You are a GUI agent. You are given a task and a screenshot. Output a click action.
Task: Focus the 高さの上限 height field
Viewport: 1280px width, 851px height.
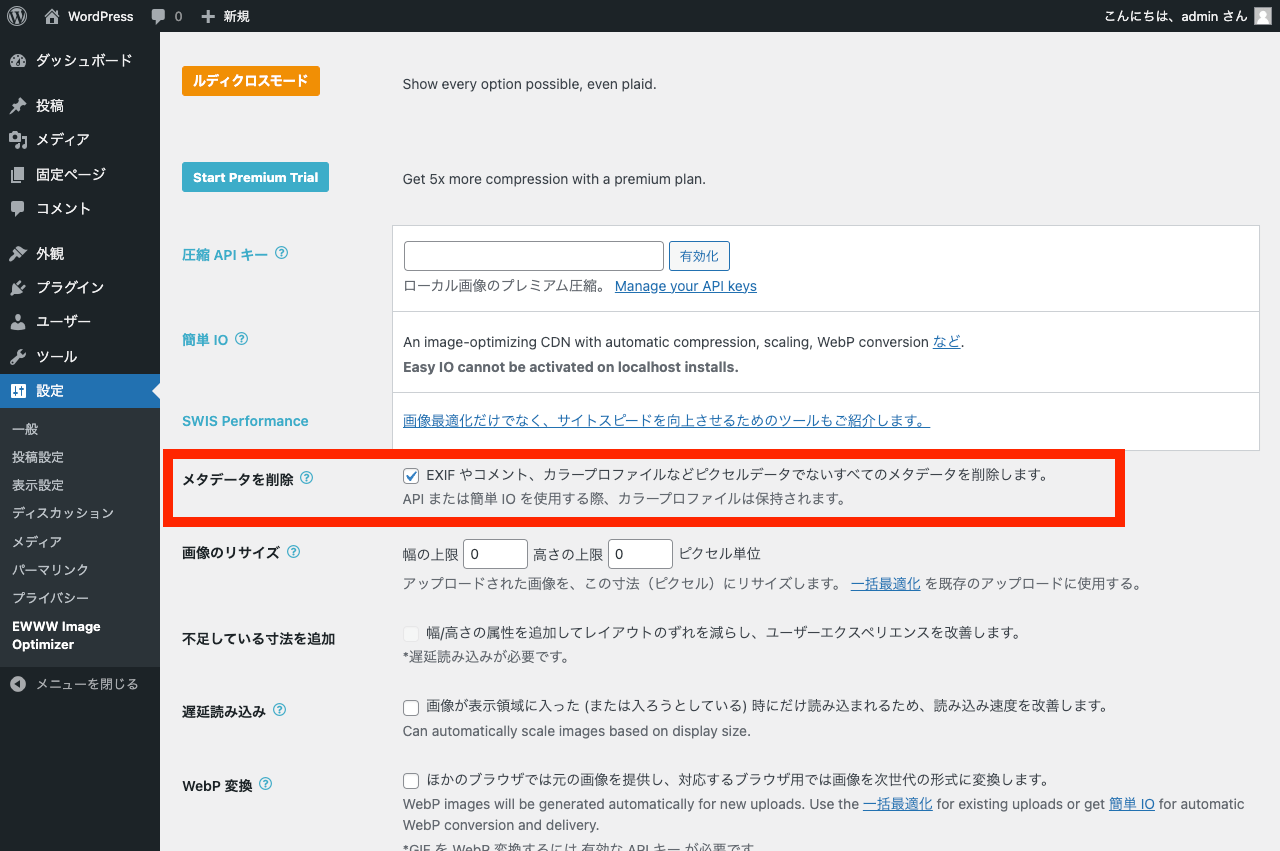pos(640,554)
